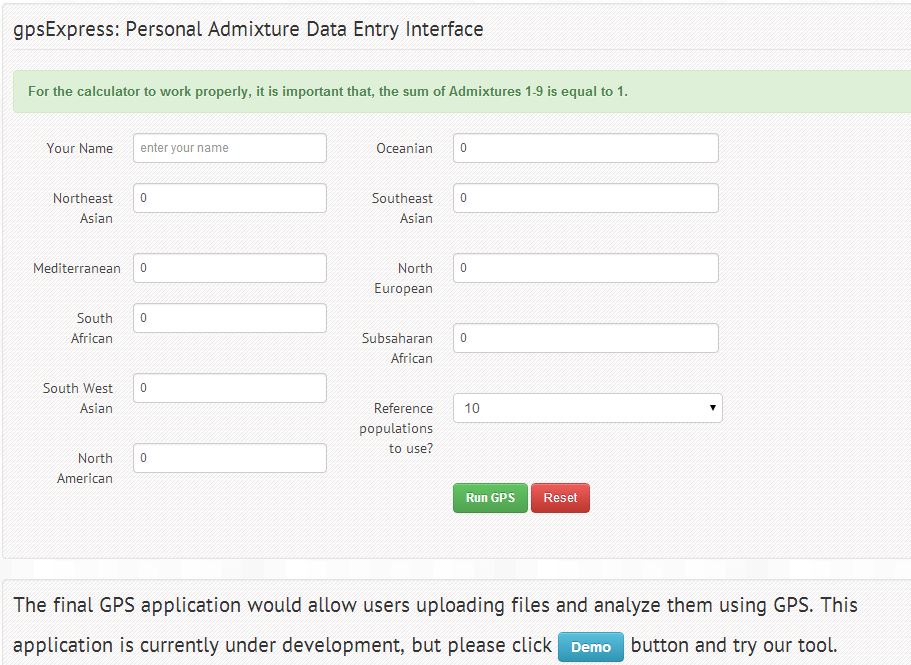This screenshot has width=911, height=665.
Task: Click the North American admixture input
Action: click(229, 458)
